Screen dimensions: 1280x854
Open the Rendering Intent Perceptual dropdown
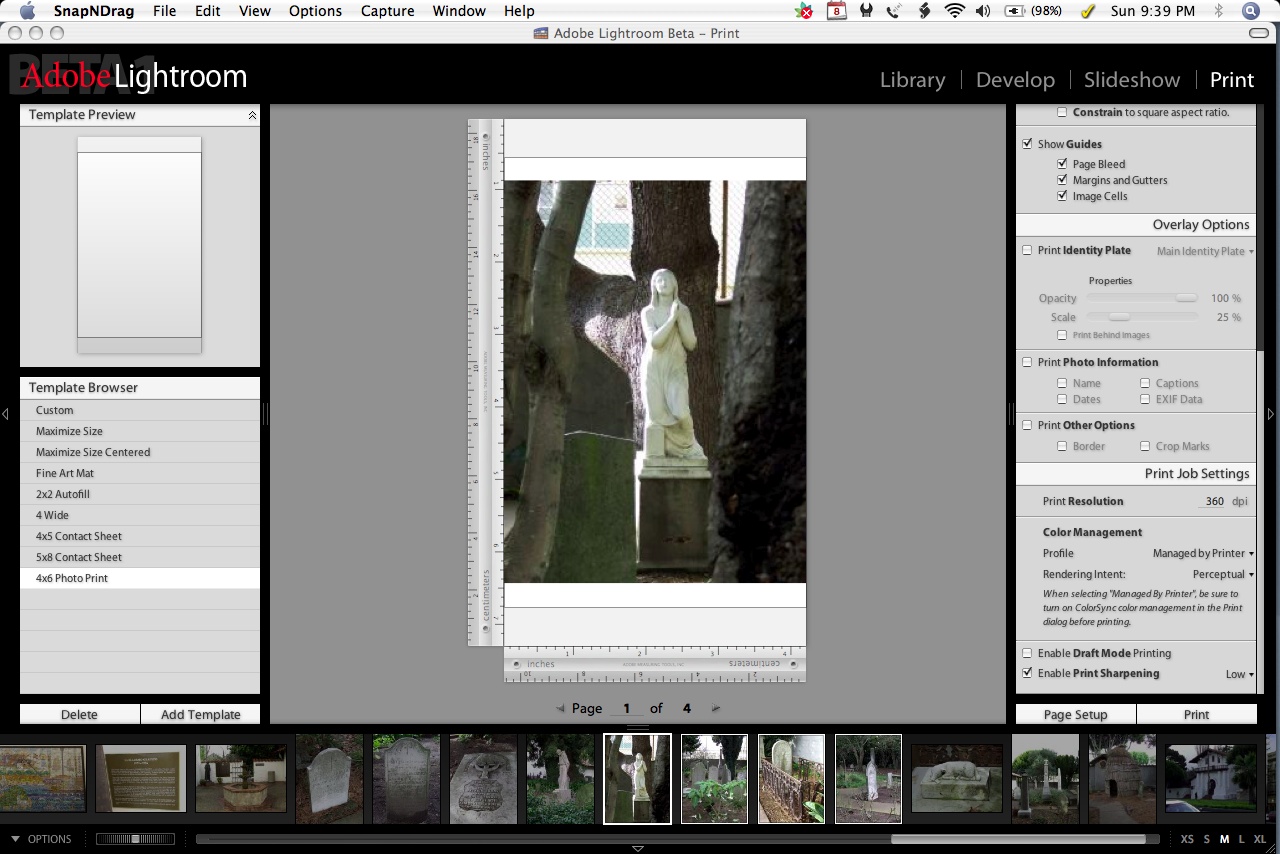(1223, 574)
